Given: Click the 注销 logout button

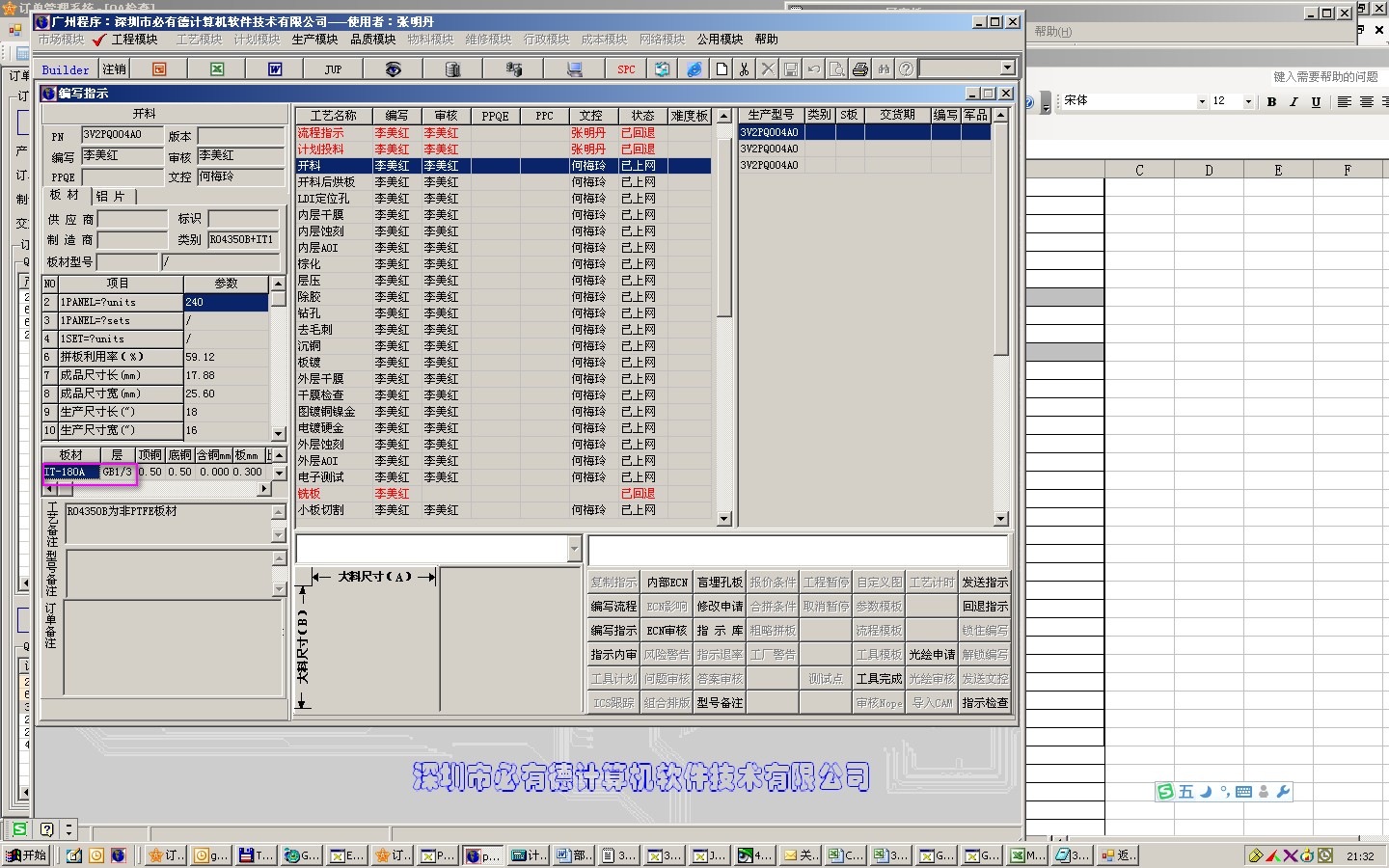Looking at the screenshot, I should [x=115, y=69].
